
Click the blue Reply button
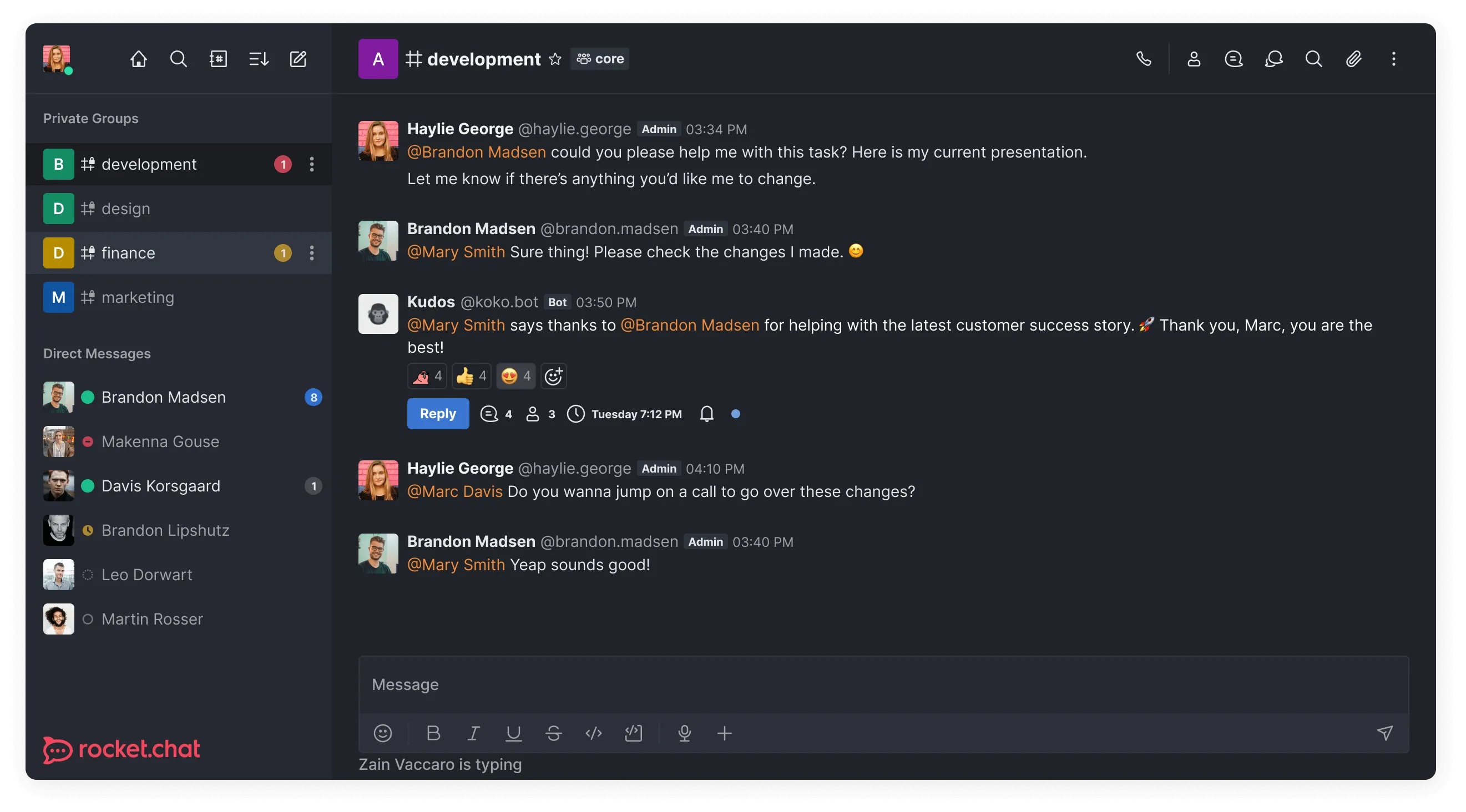(438, 414)
